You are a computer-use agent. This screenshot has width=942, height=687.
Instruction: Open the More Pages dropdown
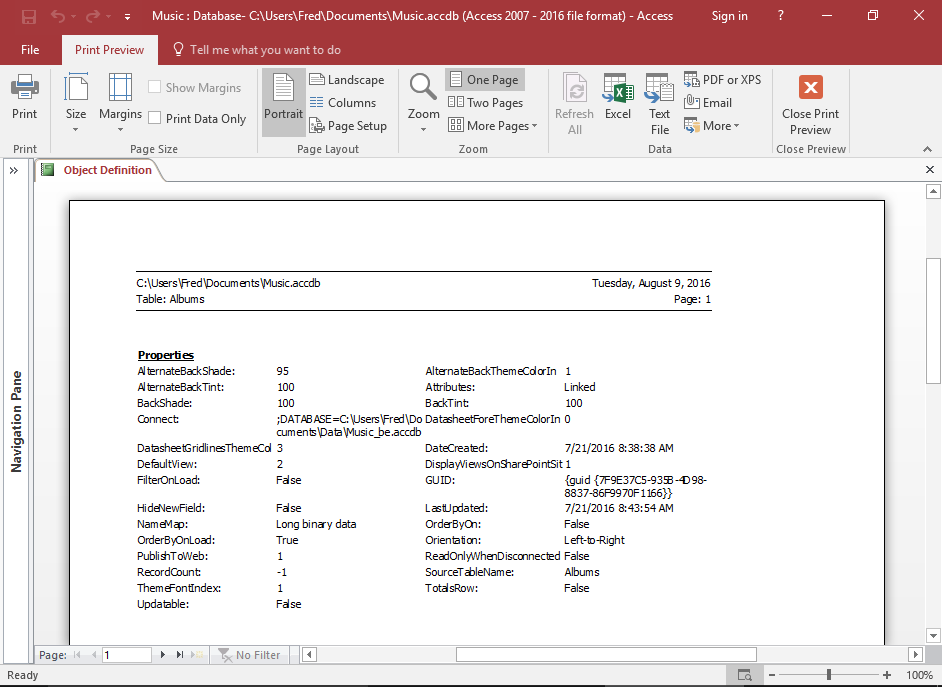tap(492, 125)
